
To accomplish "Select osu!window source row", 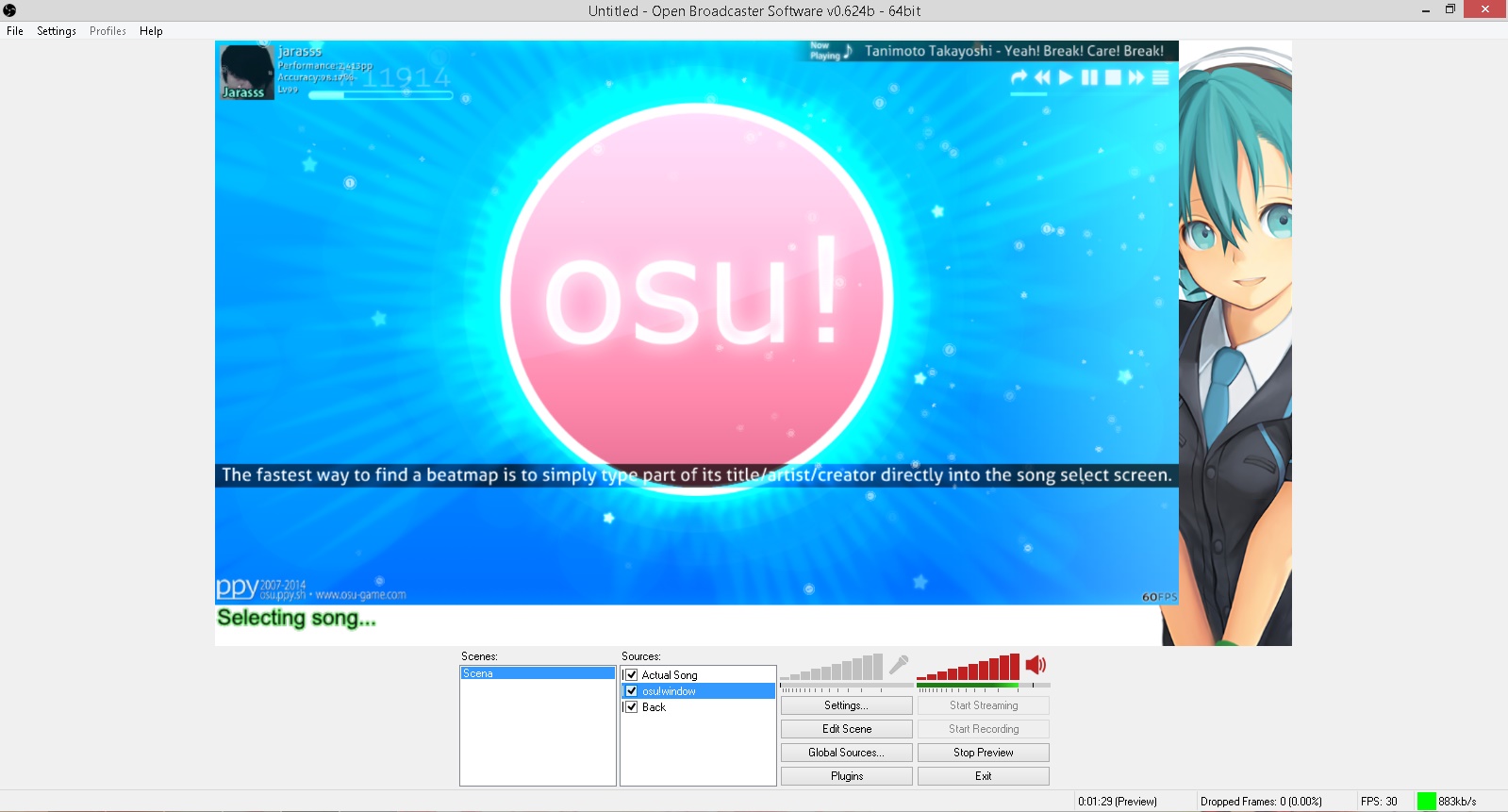I will coord(698,691).
